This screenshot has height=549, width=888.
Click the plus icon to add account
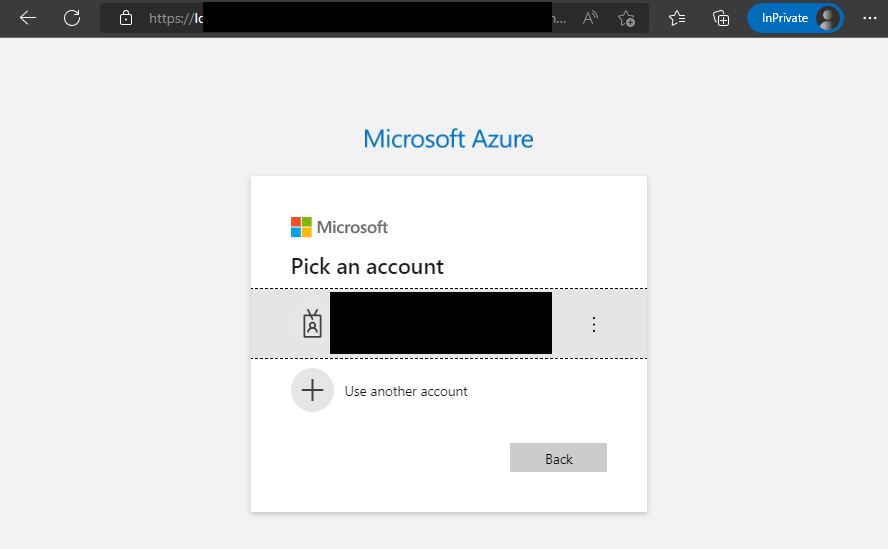pyautogui.click(x=312, y=391)
